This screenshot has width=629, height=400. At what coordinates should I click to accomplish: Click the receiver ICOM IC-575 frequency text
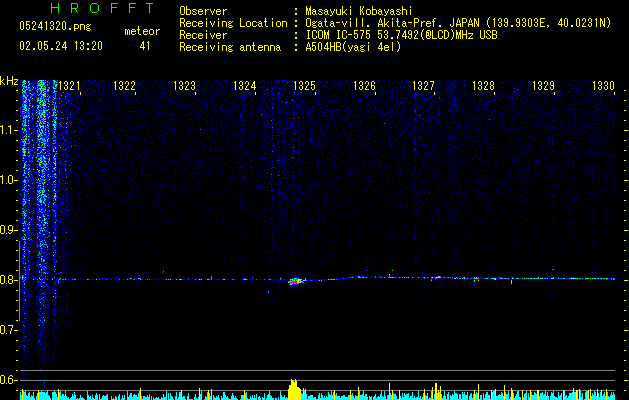[x=401, y=35]
